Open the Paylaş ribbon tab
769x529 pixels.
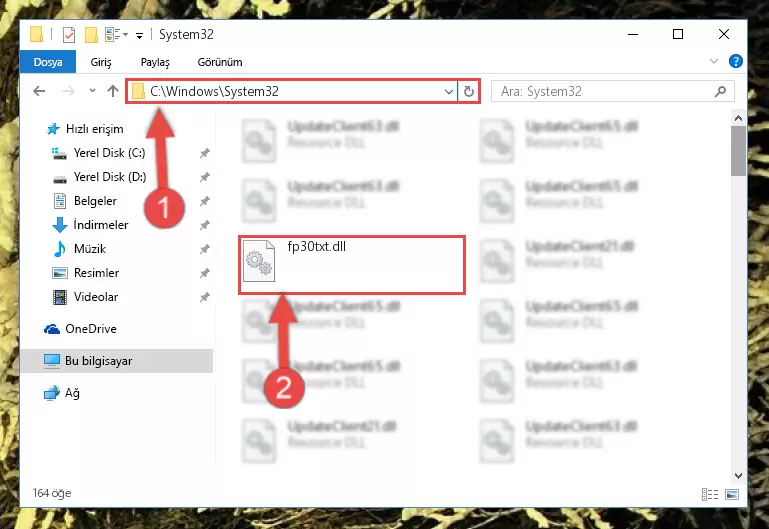155,62
